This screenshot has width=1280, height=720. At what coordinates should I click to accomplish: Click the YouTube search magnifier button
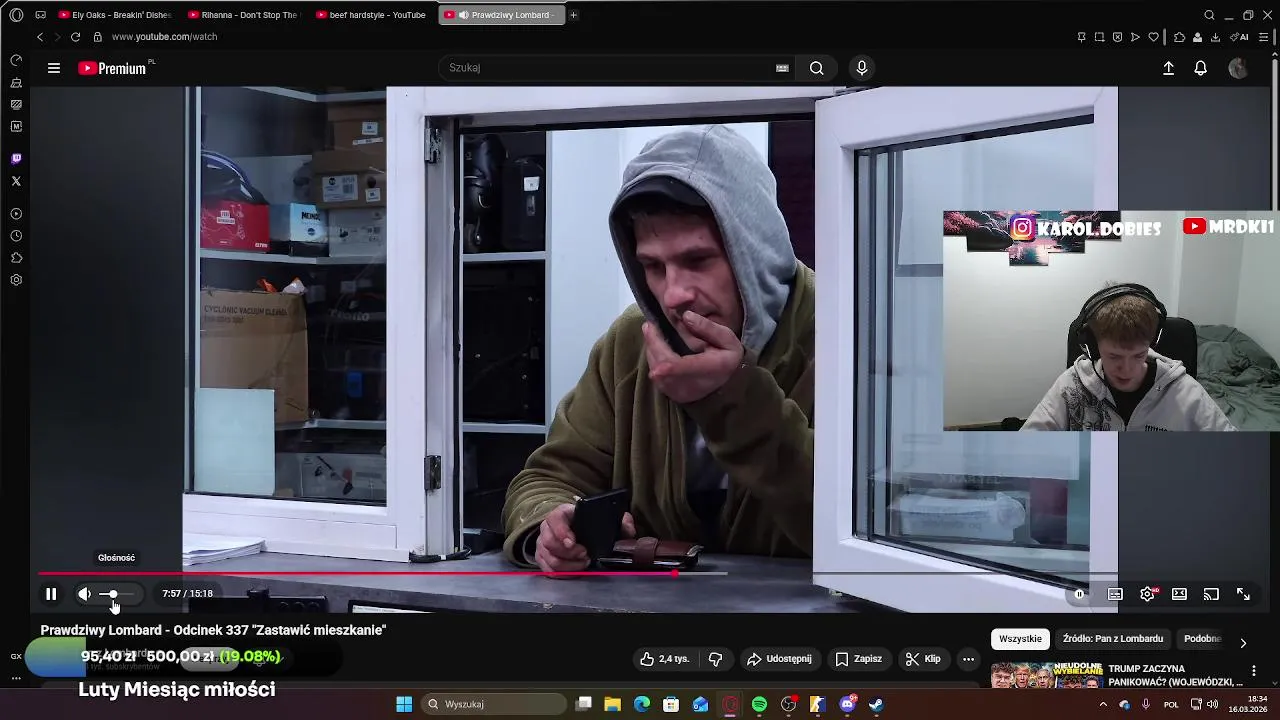point(817,68)
